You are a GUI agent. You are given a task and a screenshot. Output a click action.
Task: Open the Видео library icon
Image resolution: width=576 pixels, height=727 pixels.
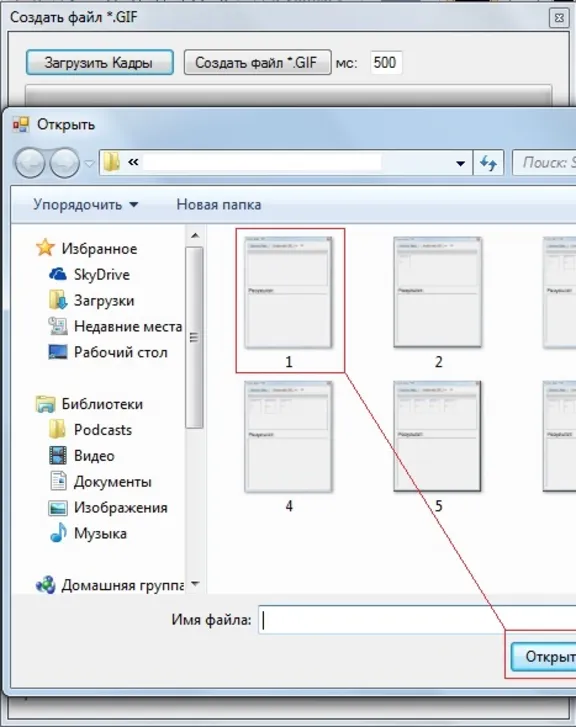point(58,456)
